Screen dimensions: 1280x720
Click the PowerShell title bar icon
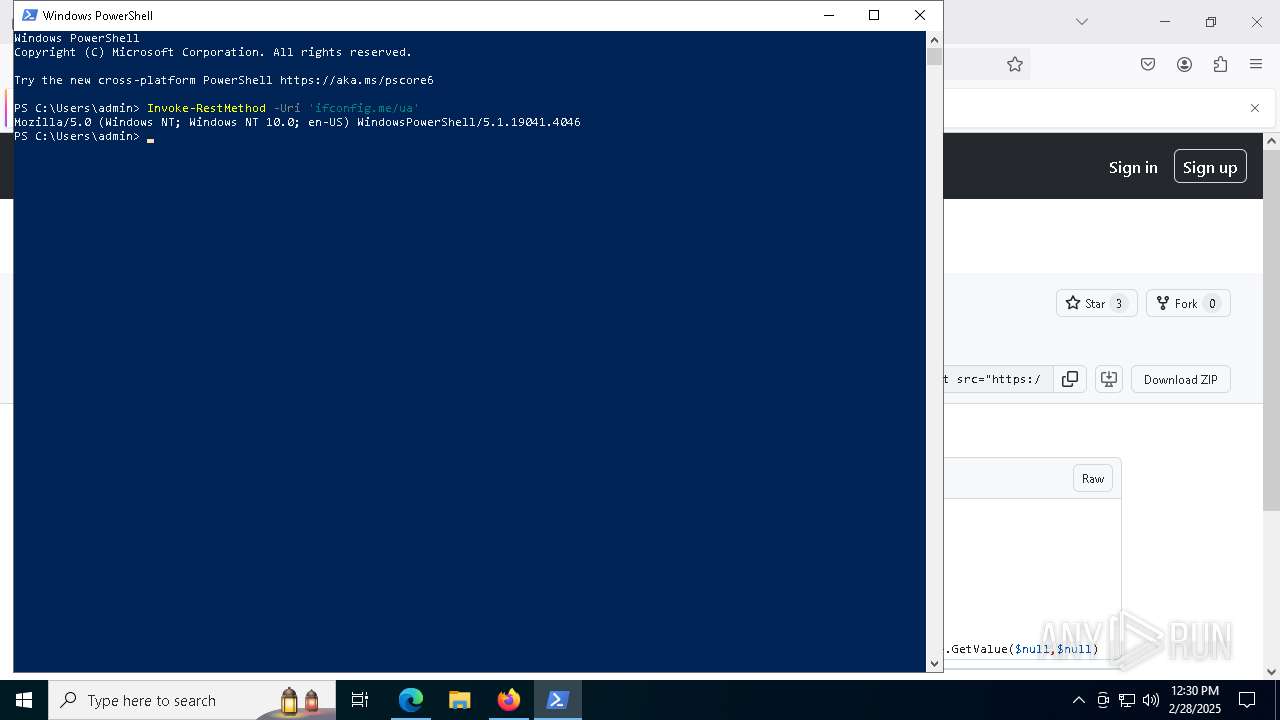click(30, 15)
